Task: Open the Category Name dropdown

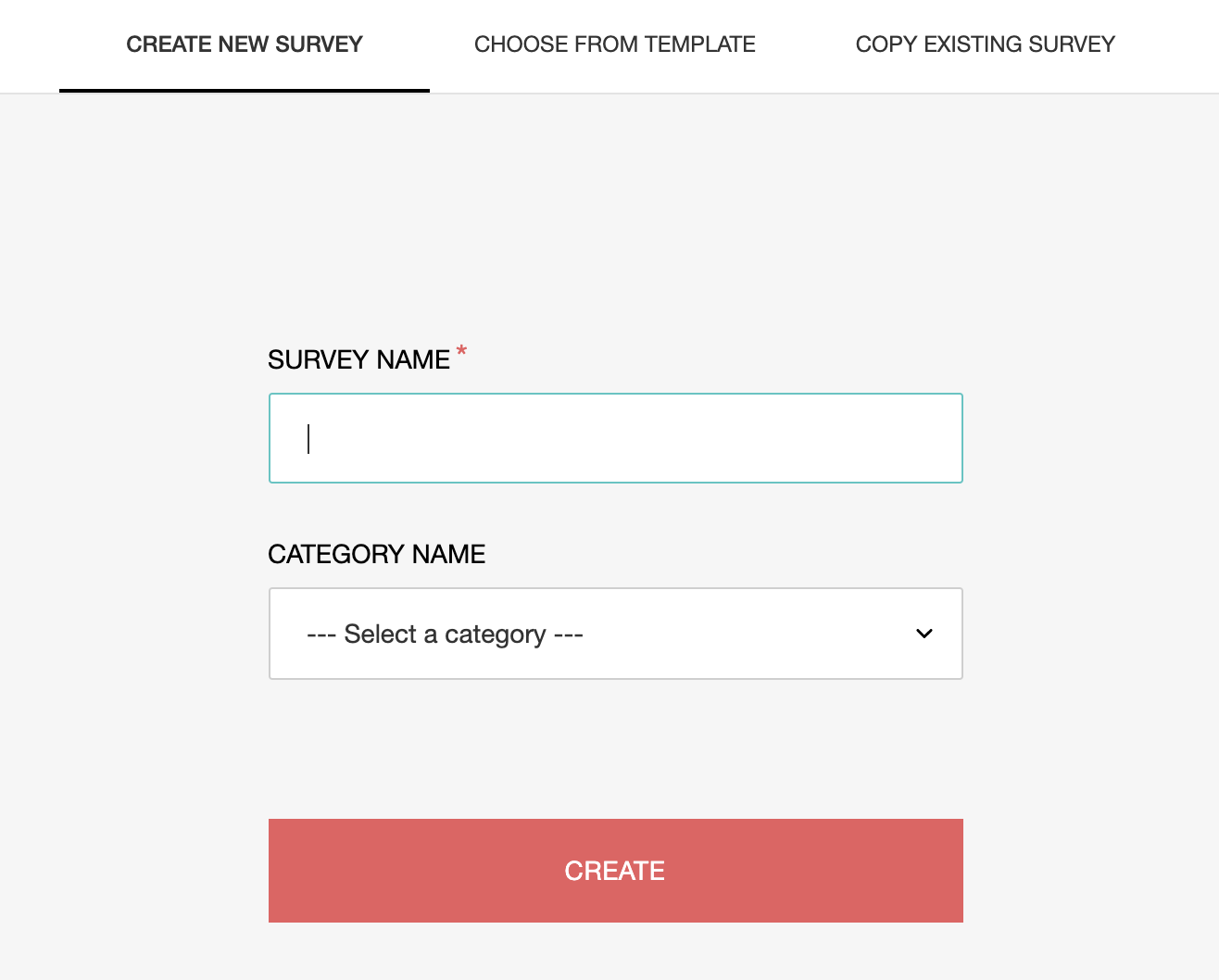Action: coord(615,634)
